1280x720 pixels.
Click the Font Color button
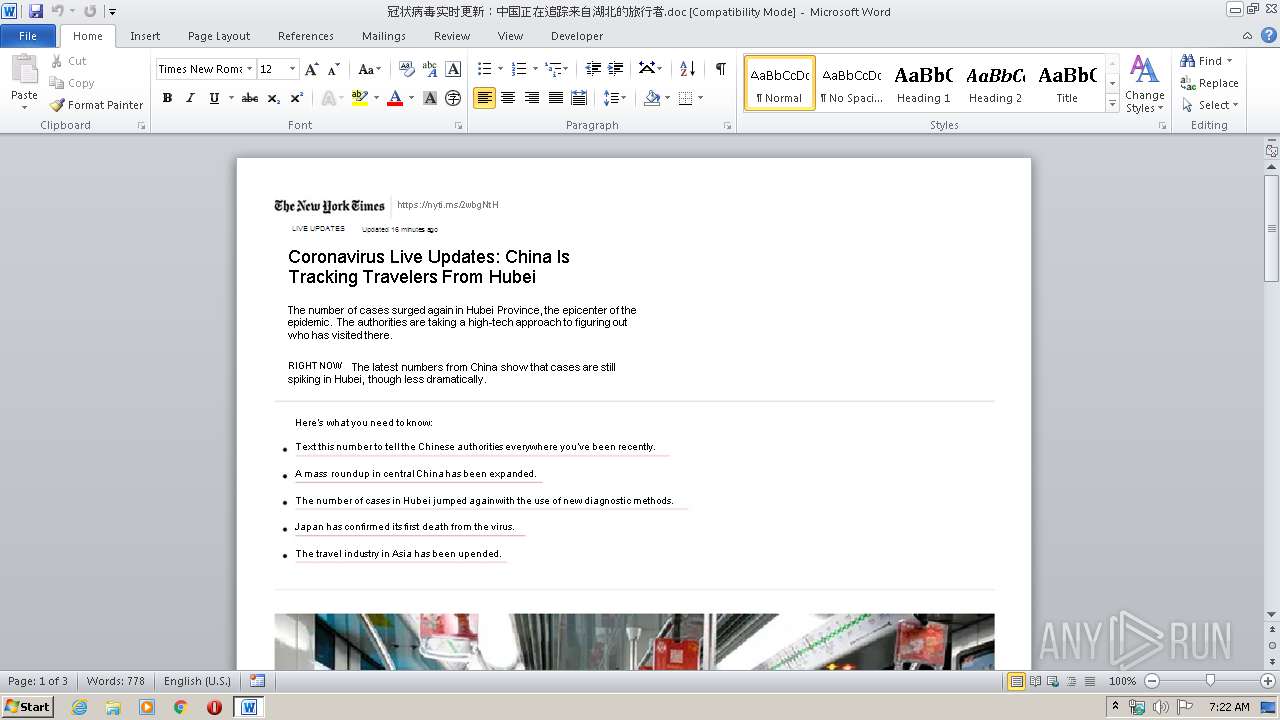(395, 98)
